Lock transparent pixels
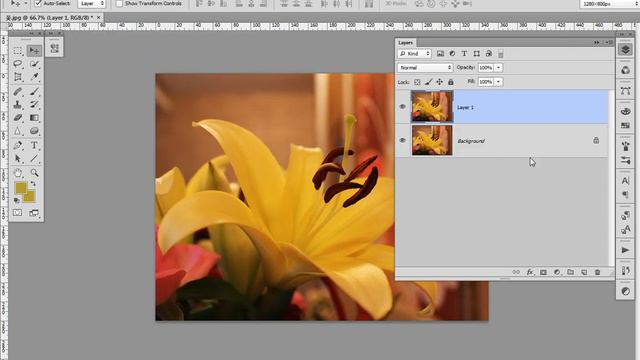This screenshot has width=640, height=360. click(417, 82)
